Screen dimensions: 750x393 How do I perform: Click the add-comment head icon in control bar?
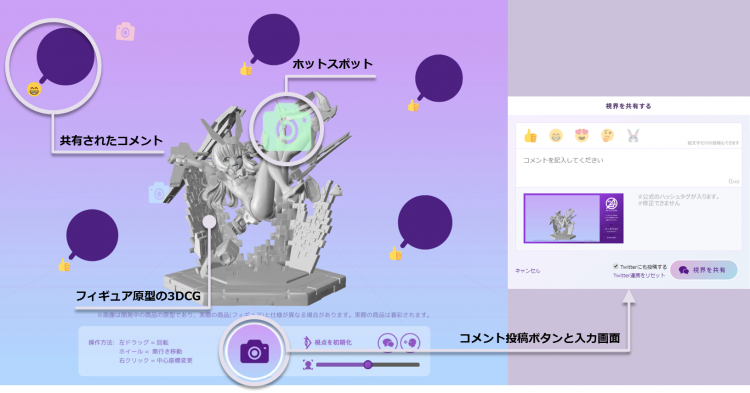(x=410, y=343)
